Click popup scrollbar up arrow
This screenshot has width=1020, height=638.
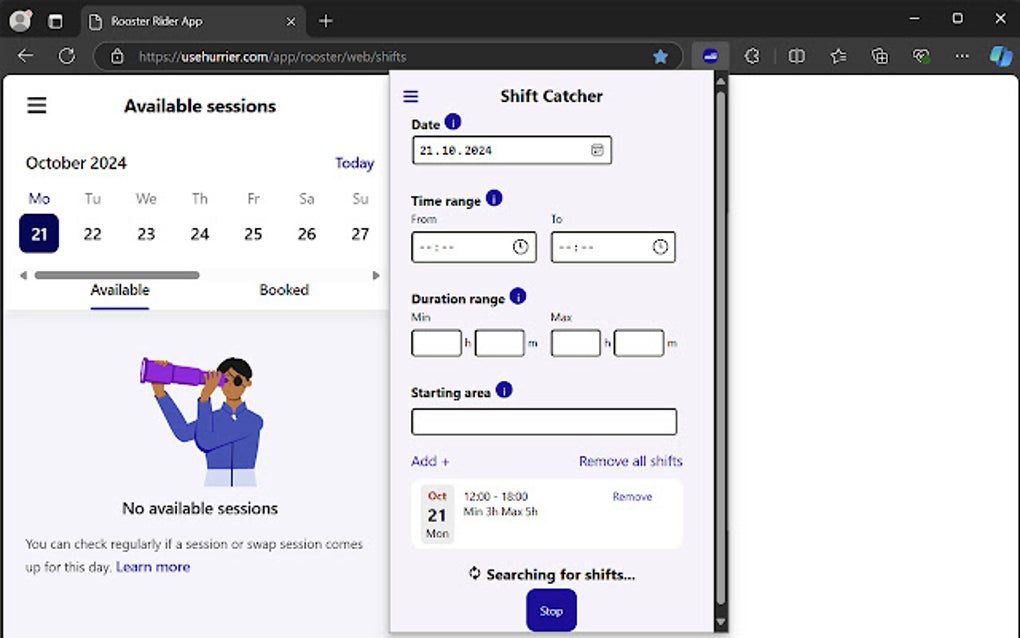pyautogui.click(x=720, y=81)
